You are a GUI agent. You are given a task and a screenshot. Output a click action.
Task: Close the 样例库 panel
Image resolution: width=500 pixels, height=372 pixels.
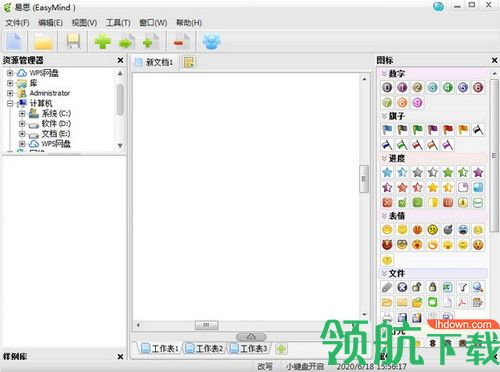click(120, 357)
